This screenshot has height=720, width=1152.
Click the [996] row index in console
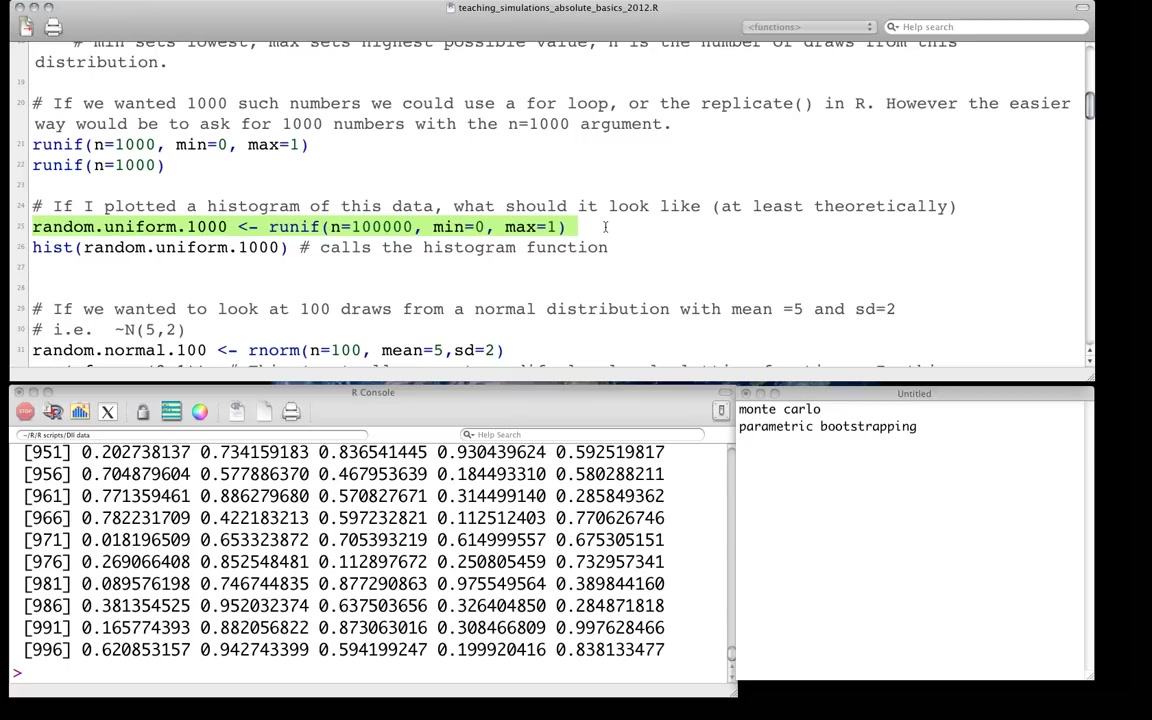(x=47, y=649)
